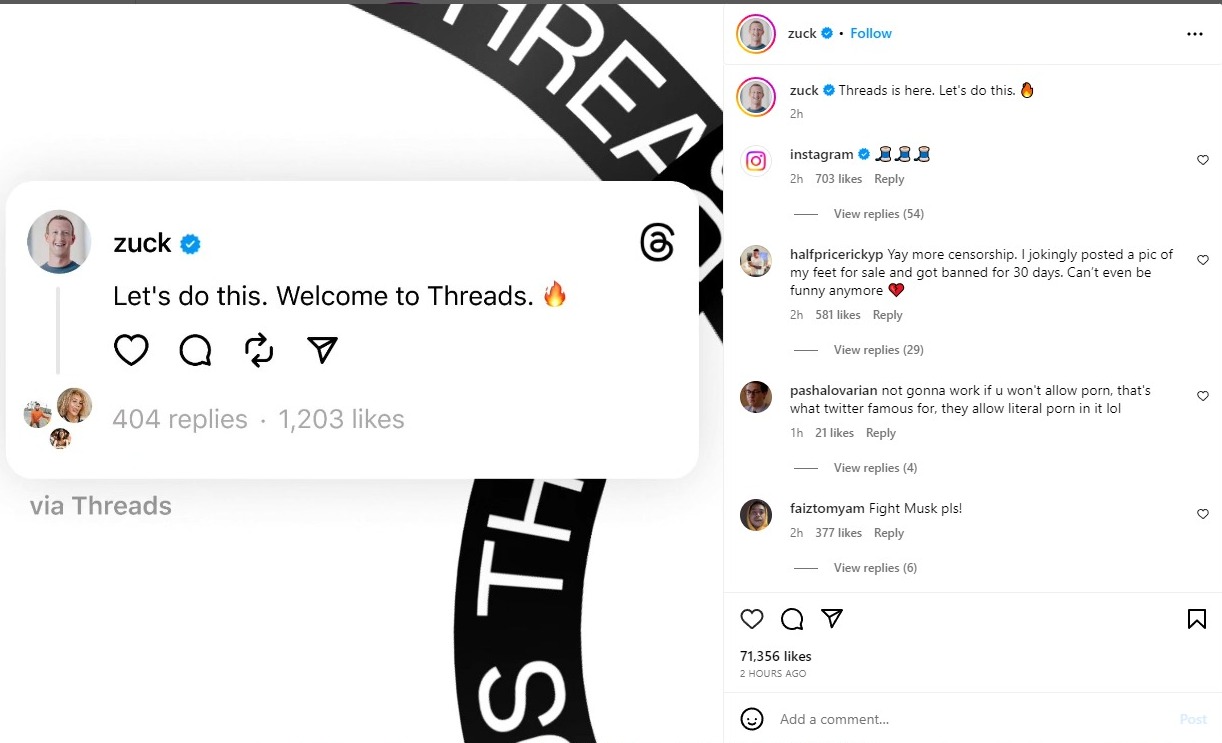Expand View replies (54)

[878, 214]
